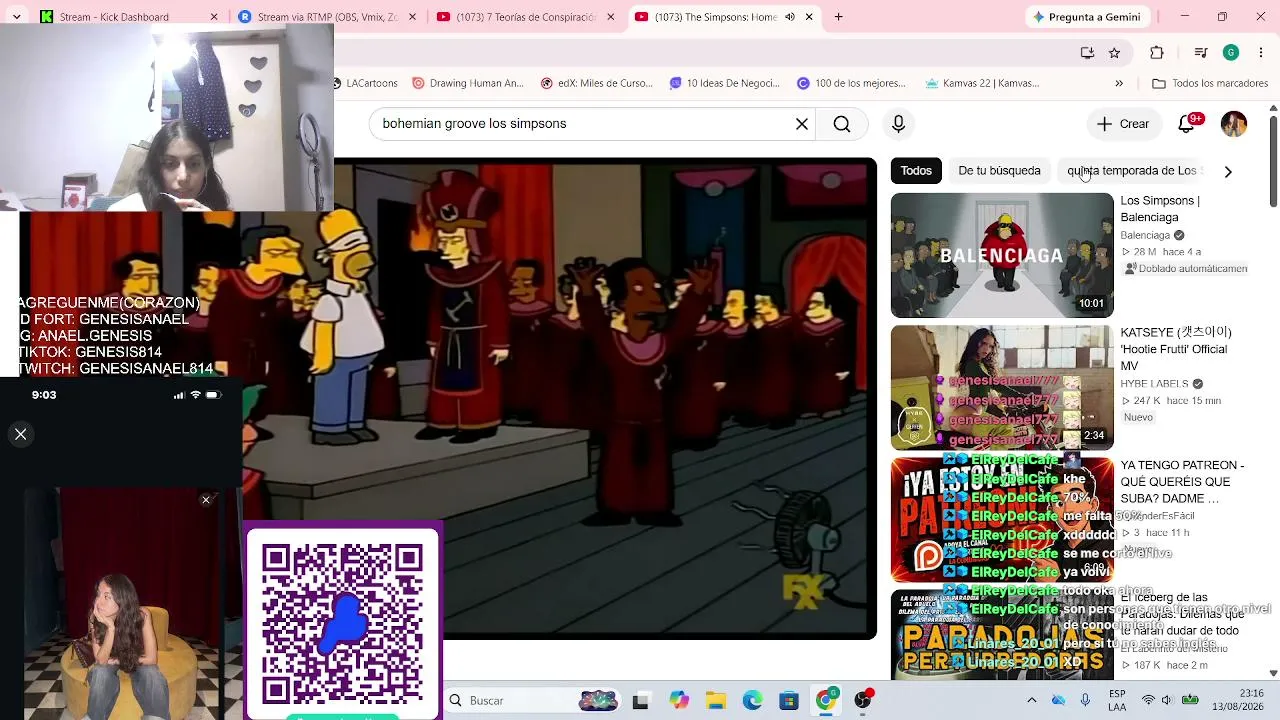Open KATSEYE 'Hootie Frutti' Official MV title
The image size is (1280, 720).
click(1176, 349)
